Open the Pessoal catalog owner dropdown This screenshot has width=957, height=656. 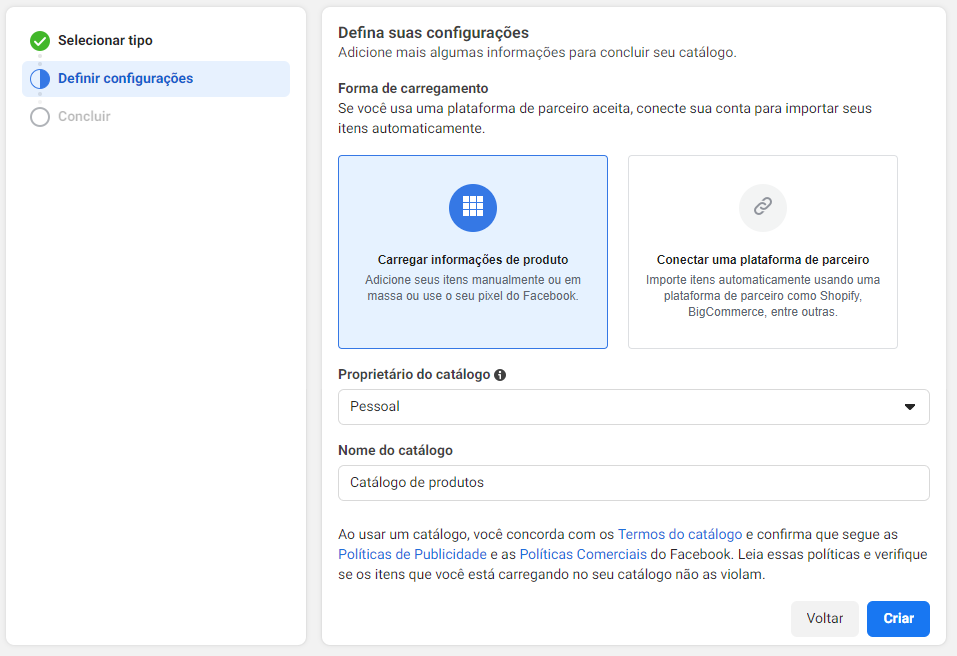(x=634, y=406)
